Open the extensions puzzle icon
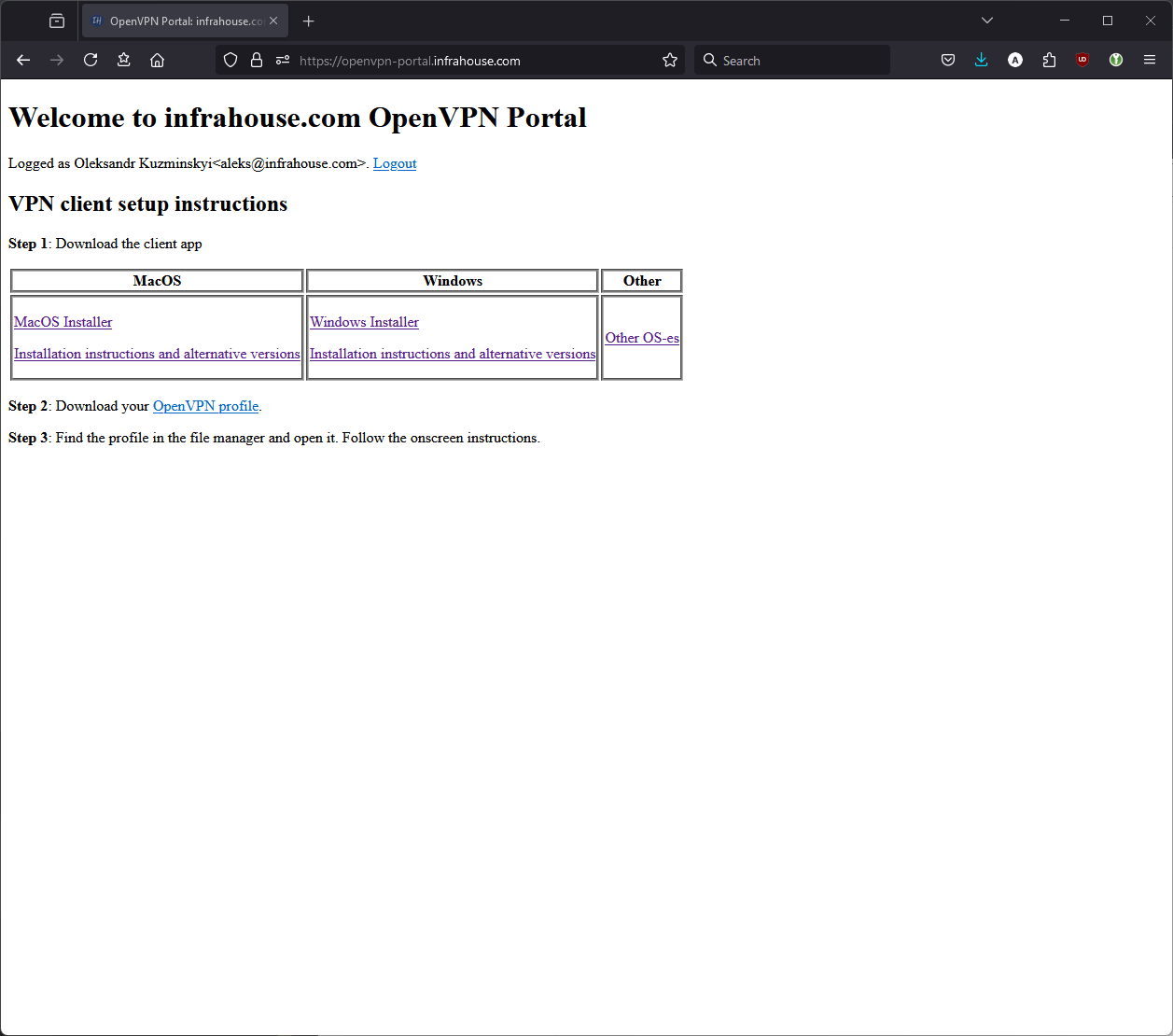The height and width of the screenshot is (1036, 1173). (1049, 60)
